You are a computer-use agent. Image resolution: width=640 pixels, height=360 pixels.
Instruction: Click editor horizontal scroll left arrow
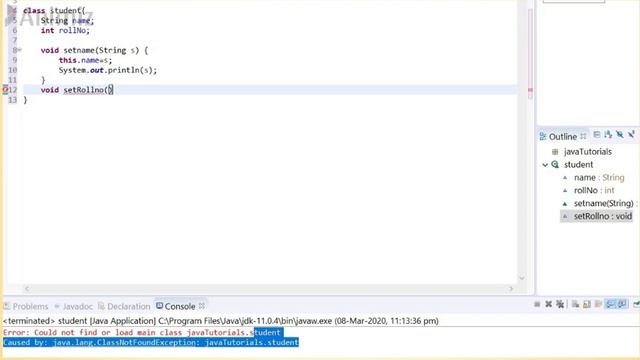pyautogui.click(x=27, y=289)
